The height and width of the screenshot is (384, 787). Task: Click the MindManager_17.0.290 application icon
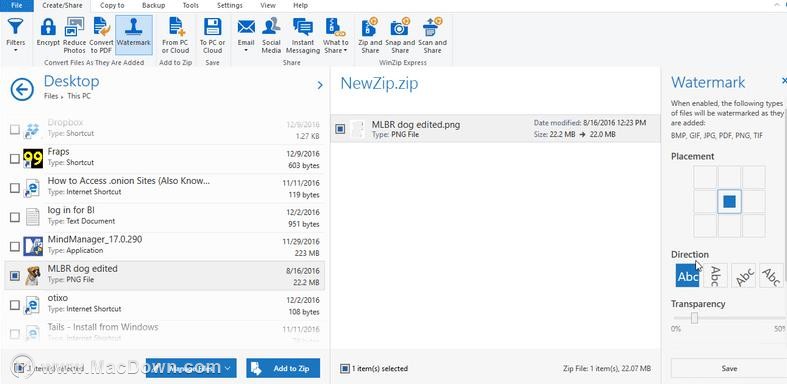33,246
